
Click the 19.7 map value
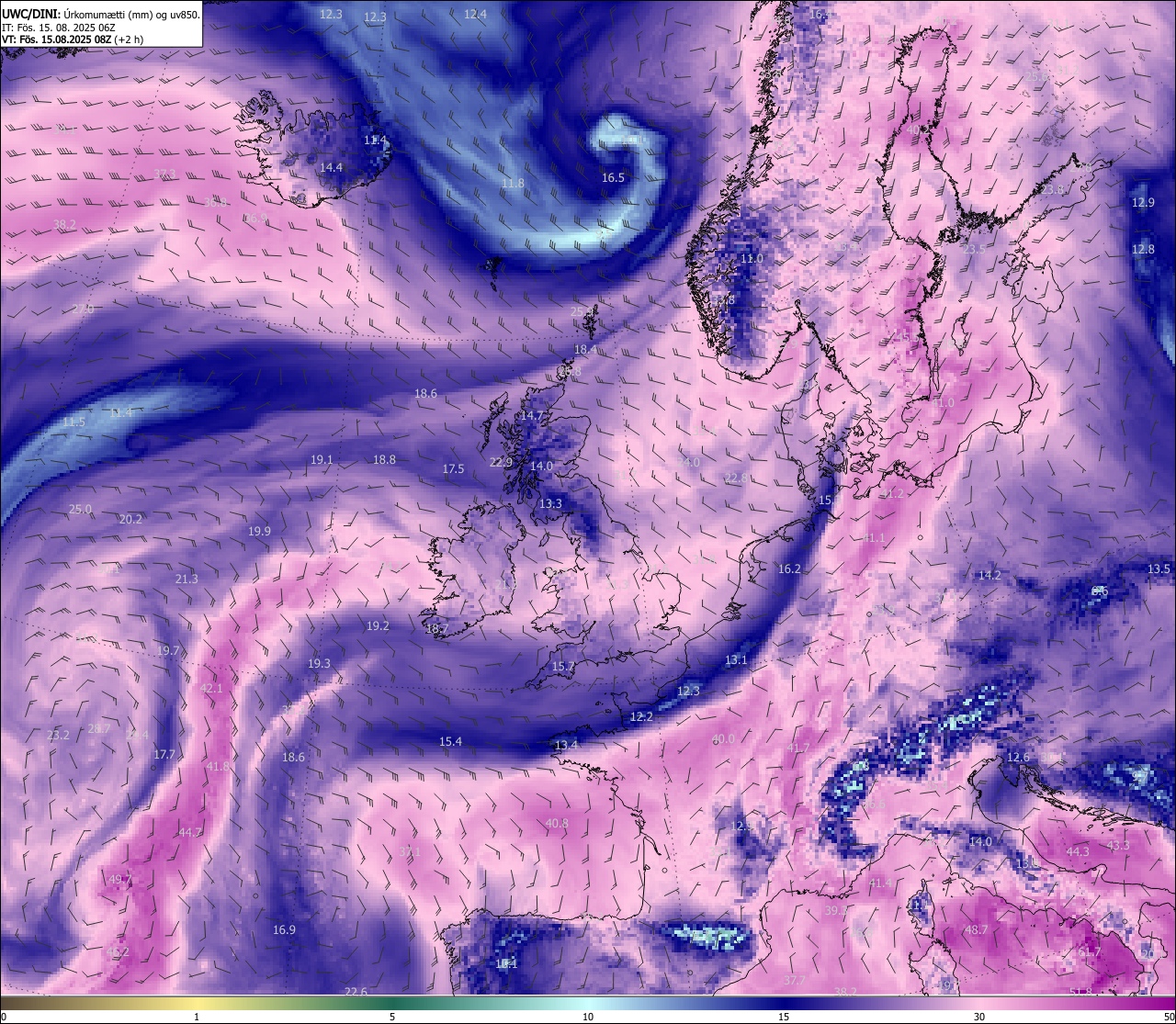(168, 651)
